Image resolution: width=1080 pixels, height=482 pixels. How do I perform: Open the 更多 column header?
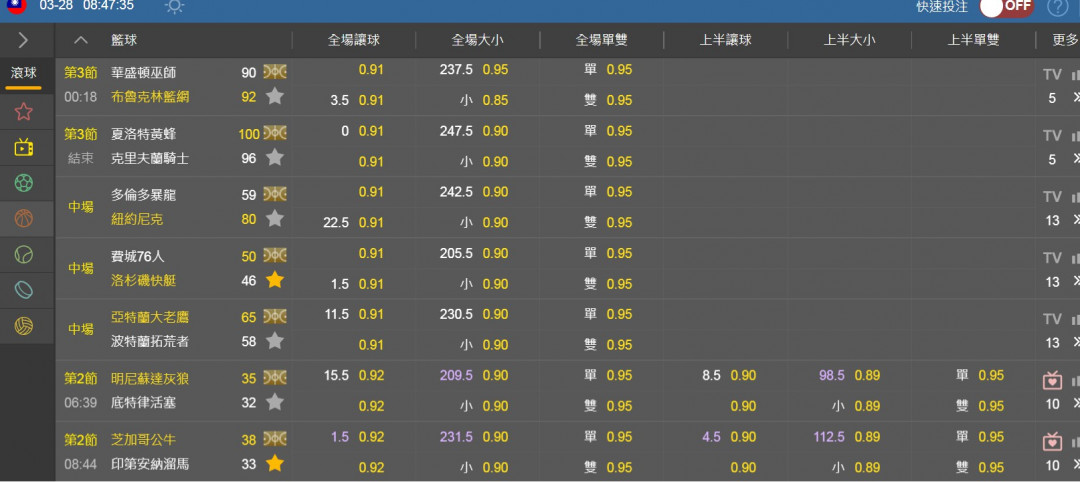1065,41
